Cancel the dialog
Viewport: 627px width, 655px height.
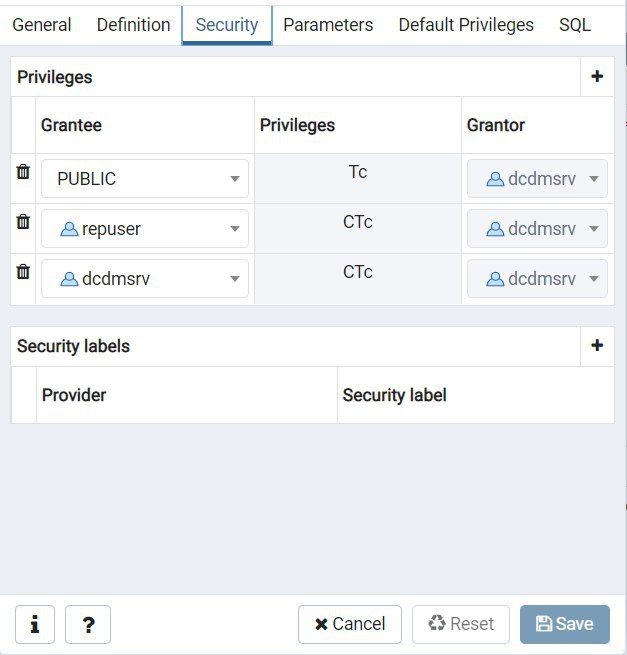[x=350, y=624]
